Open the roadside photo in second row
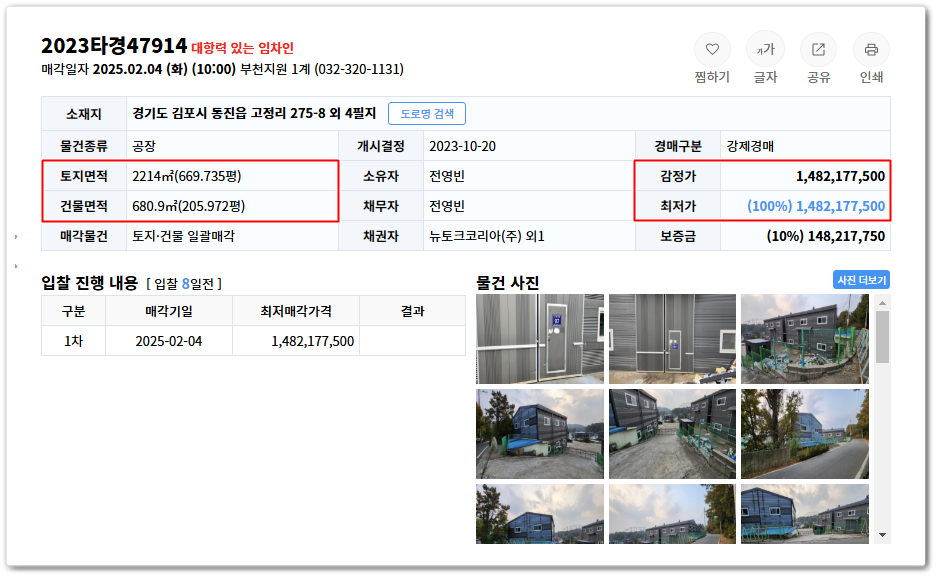 (x=805, y=434)
